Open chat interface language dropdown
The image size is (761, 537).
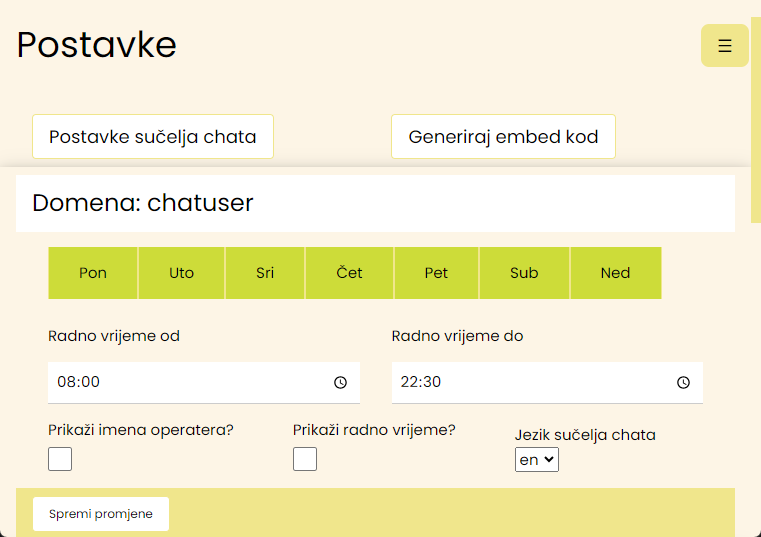click(537, 459)
